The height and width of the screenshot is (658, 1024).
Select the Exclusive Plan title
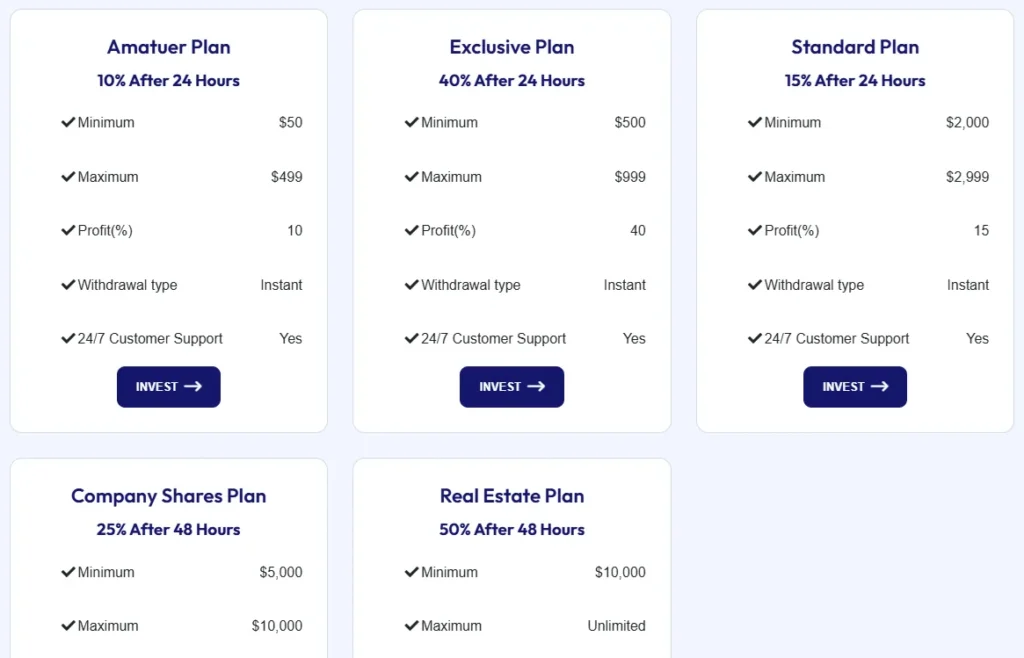point(512,47)
